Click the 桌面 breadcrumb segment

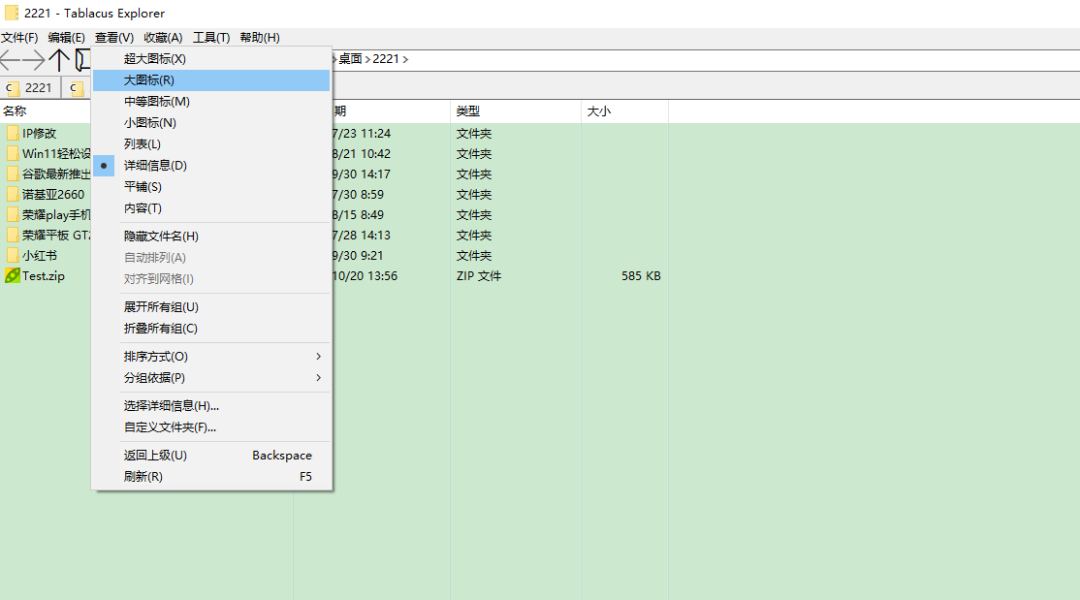(x=350, y=59)
